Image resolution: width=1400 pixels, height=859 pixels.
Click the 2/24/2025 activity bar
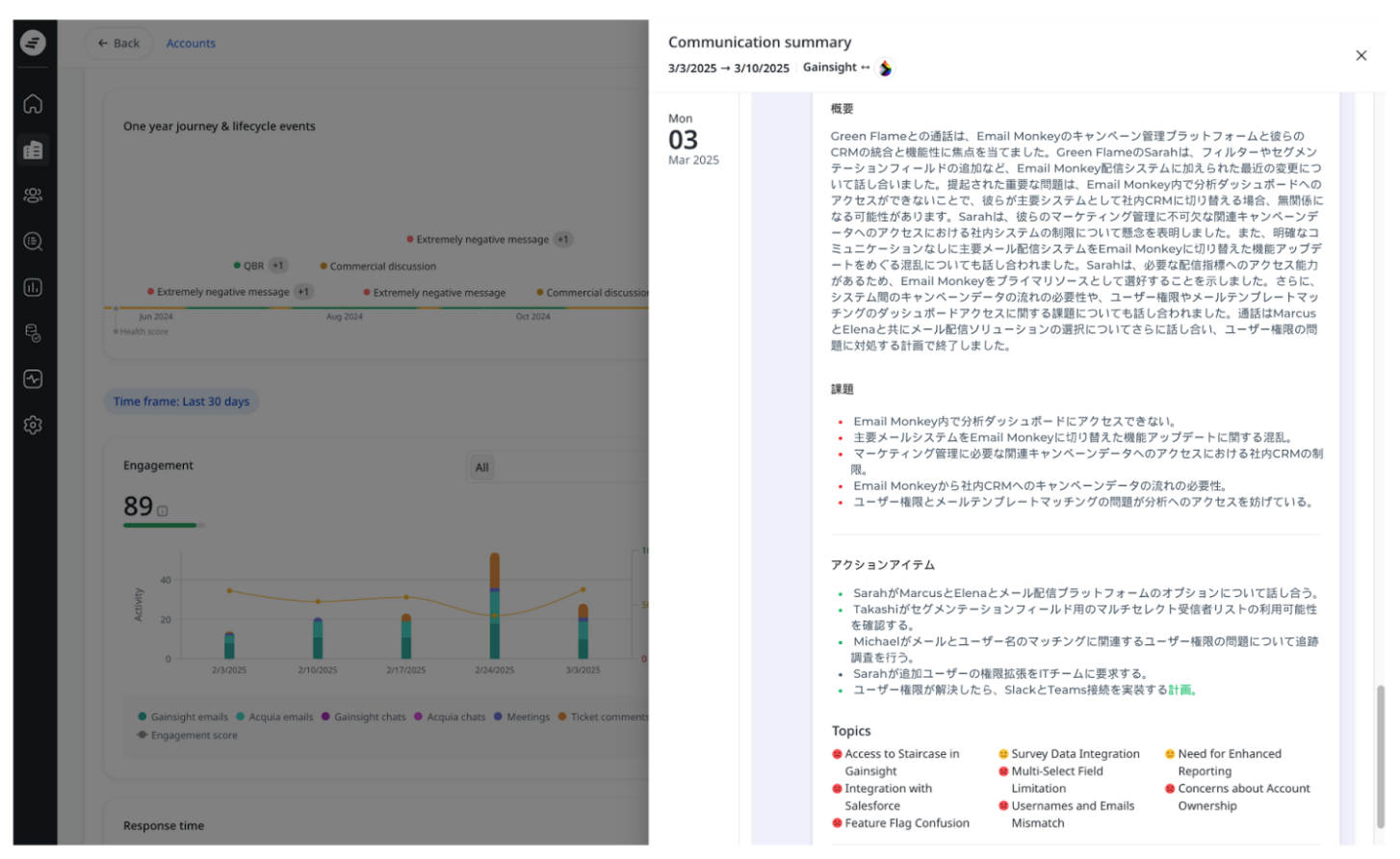click(x=495, y=606)
